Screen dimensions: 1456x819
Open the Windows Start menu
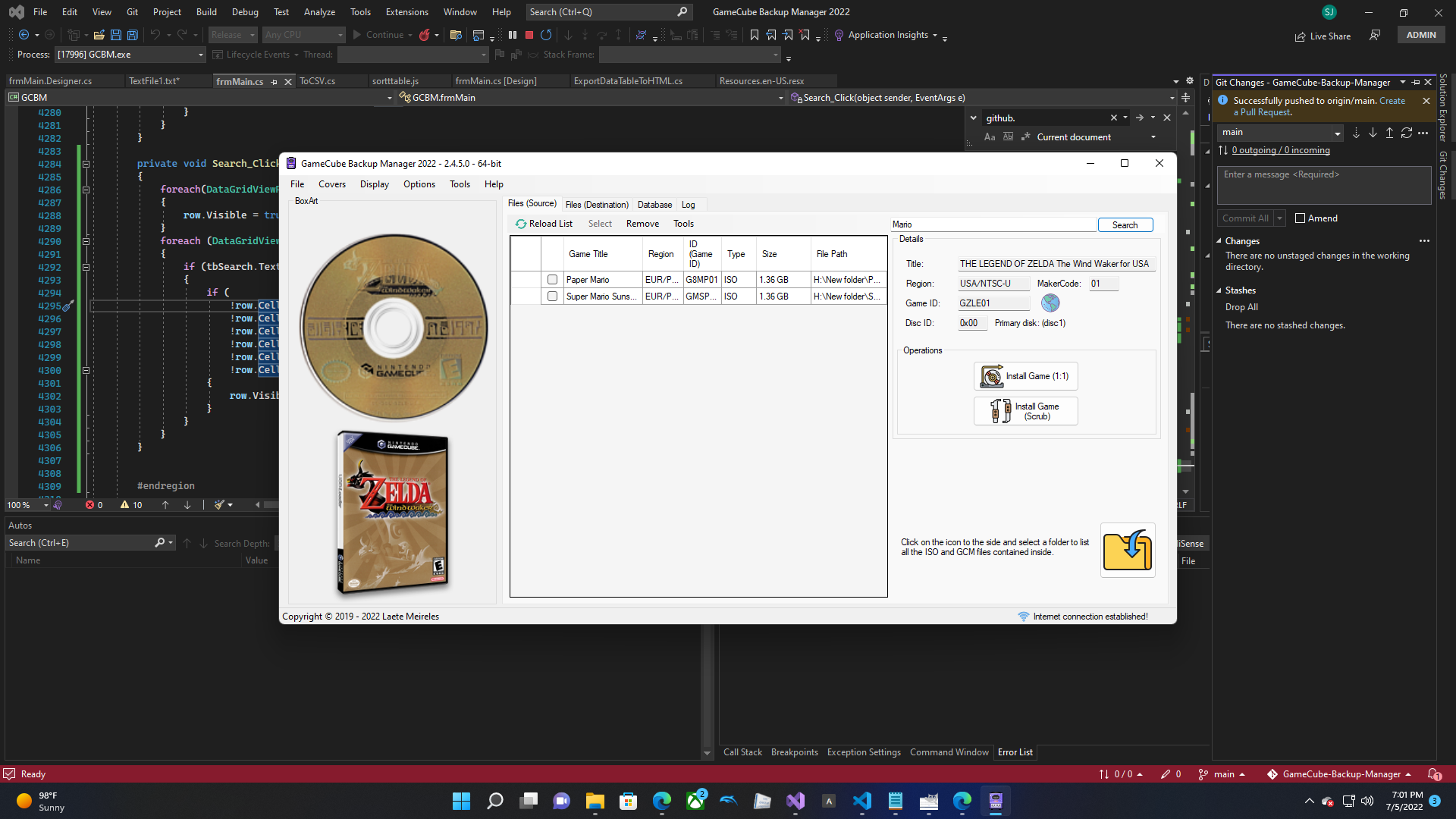click(461, 801)
